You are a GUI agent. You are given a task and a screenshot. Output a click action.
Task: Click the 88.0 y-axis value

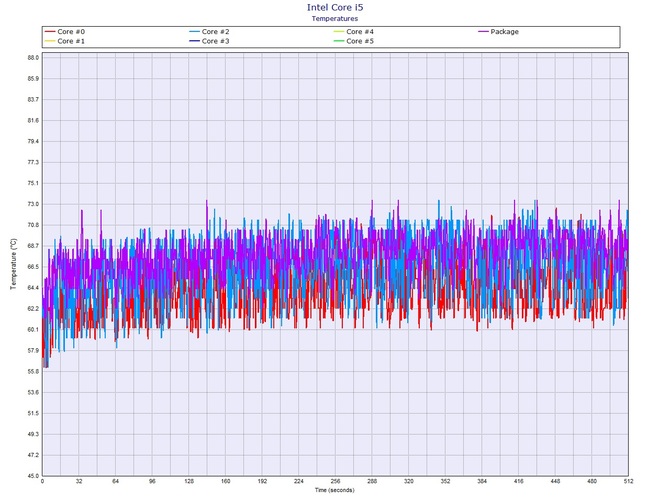pyautogui.click(x=33, y=58)
